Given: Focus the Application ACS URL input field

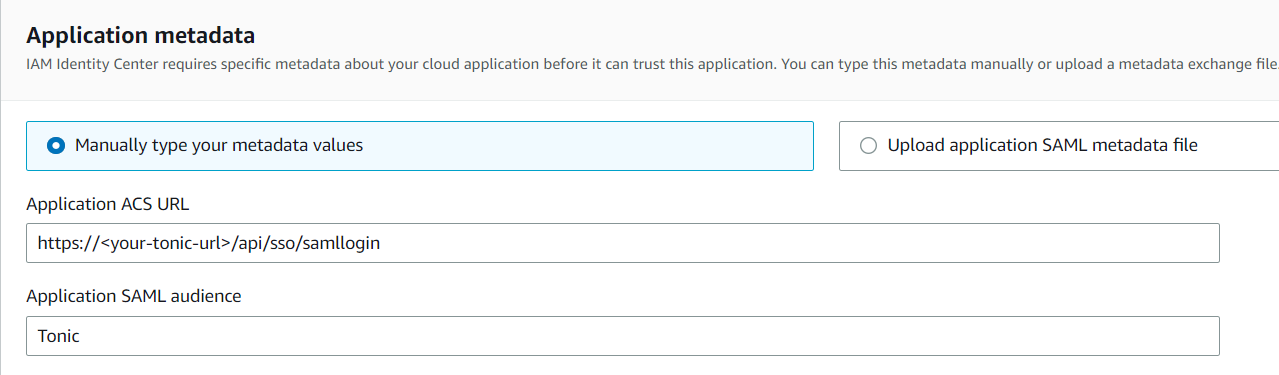Looking at the screenshot, I should click(623, 243).
